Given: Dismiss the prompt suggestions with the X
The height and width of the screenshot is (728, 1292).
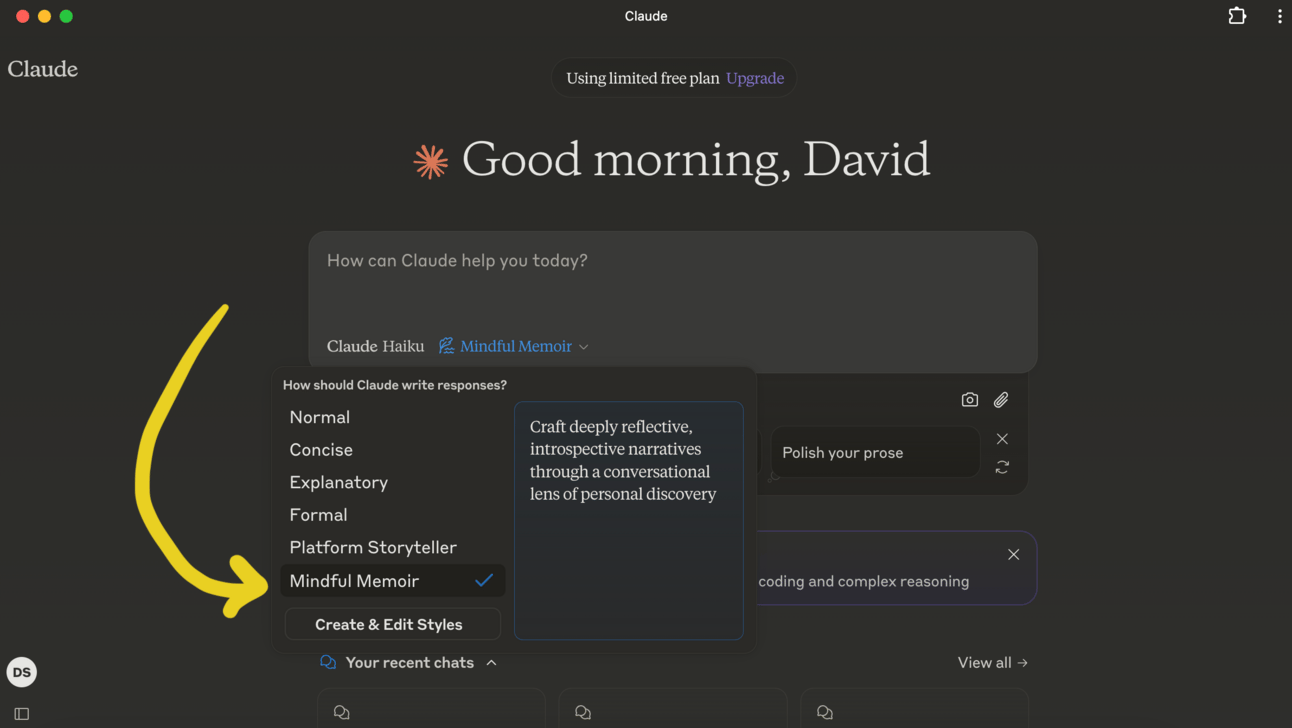Looking at the screenshot, I should [1002, 439].
